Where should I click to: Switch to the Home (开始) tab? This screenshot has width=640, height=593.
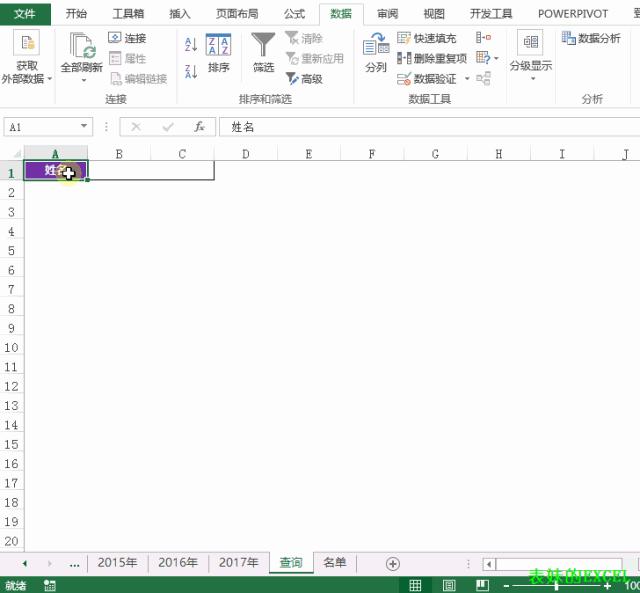point(76,14)
